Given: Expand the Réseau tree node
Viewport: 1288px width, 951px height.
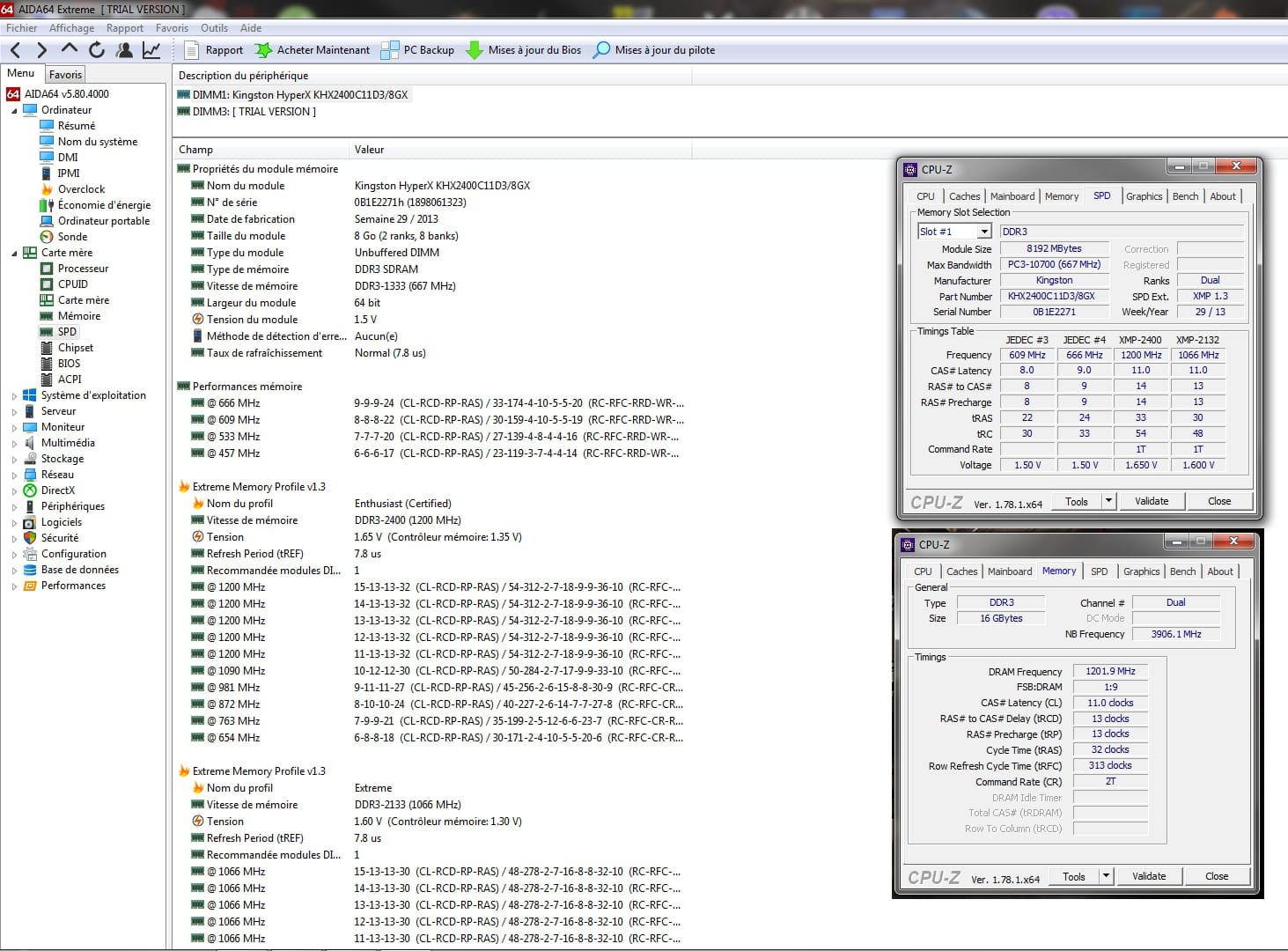Looking at the screenshot, I should [x=14, y=475].
